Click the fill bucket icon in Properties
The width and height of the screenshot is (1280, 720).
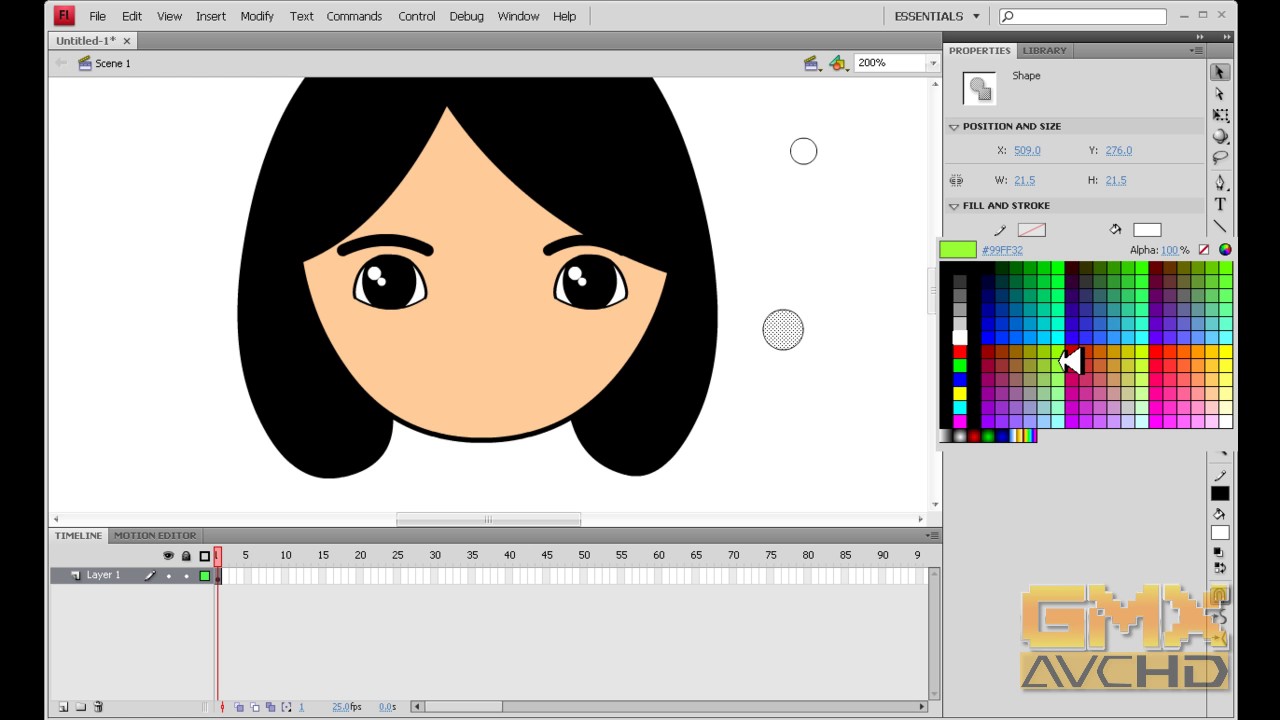click(x=1115, y=230)
